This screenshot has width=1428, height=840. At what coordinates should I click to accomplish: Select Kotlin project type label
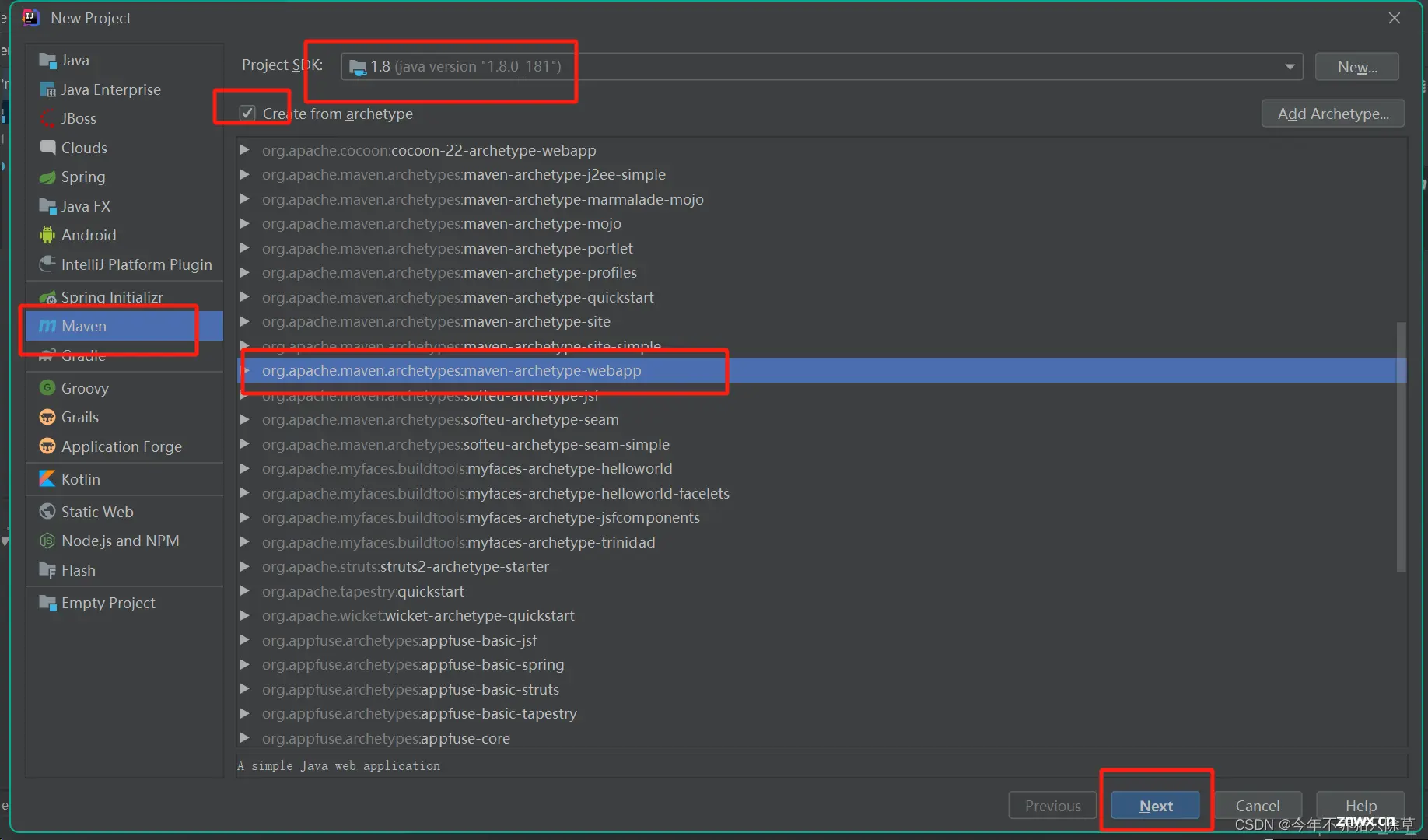(x=81, y=478)
